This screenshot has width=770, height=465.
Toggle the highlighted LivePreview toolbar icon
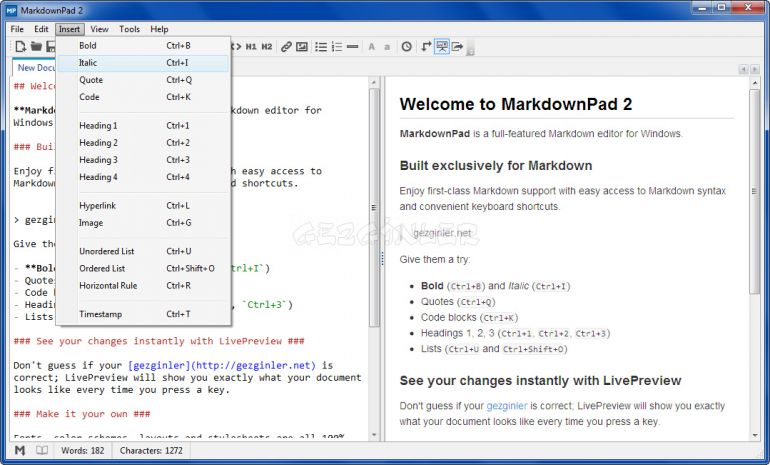442,47
